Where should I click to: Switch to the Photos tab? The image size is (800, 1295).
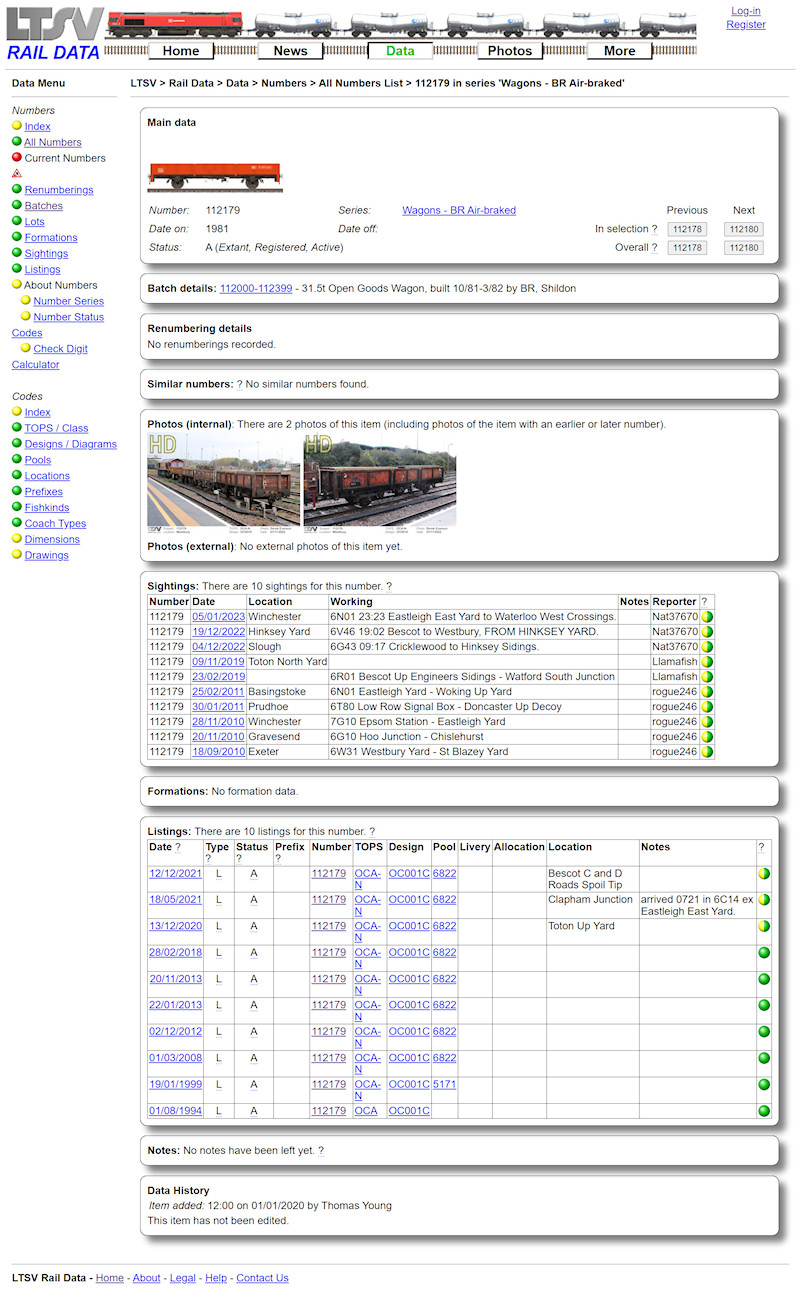510,50
